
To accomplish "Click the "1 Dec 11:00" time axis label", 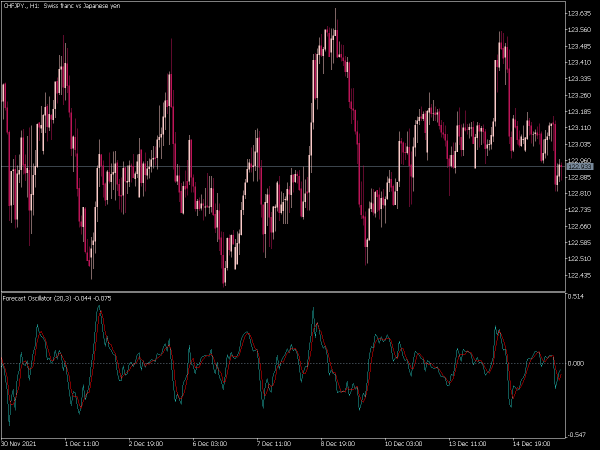I will [82, 444].
